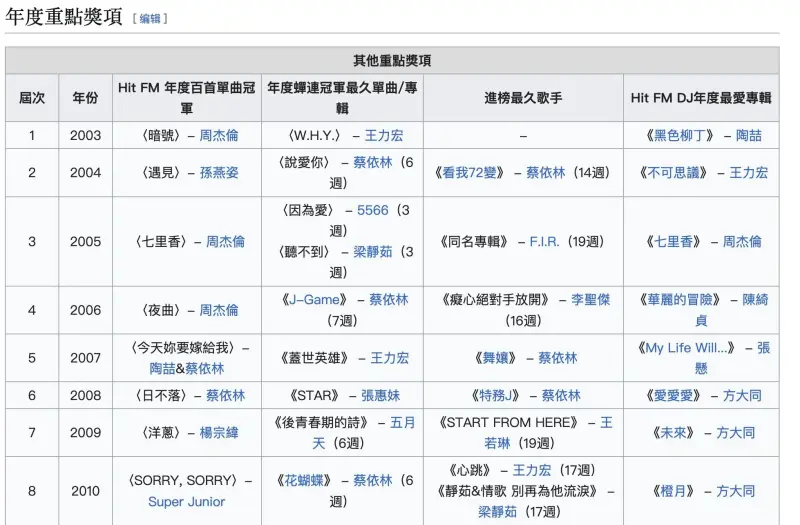This screenshot has height=525, width=800.
Task: Open 陶喆 link in 2003 row
Action: [x=748, y=135]
